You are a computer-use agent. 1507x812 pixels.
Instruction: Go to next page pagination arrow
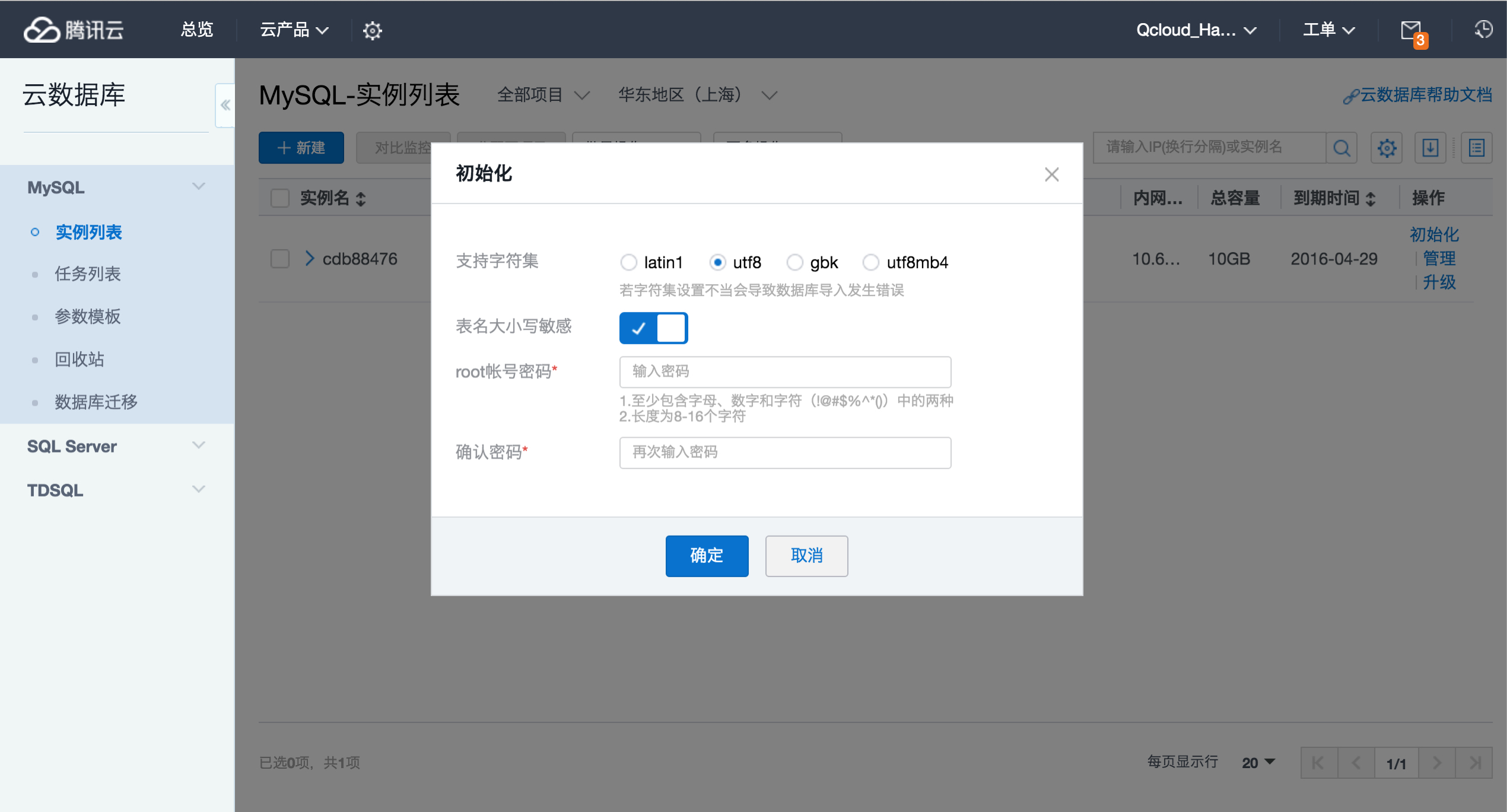[1436, 763]
